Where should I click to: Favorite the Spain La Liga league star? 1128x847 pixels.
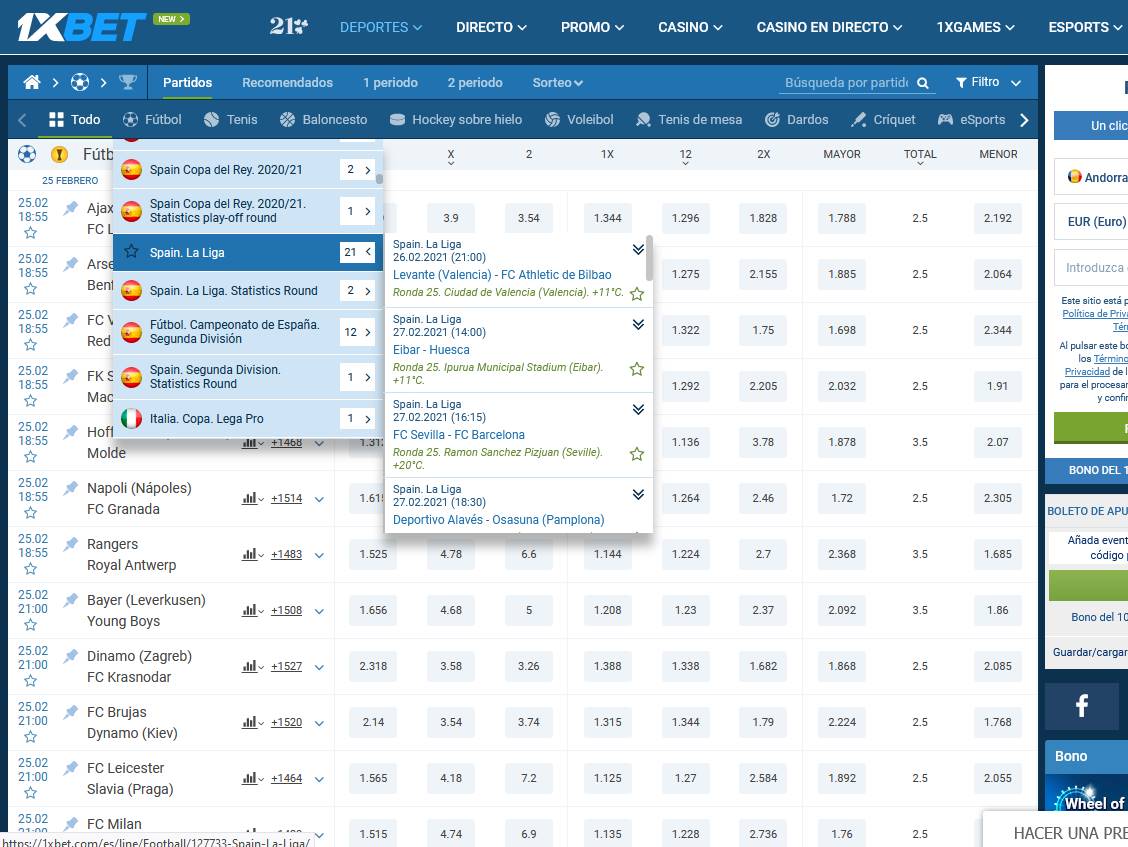coord(131,252)
